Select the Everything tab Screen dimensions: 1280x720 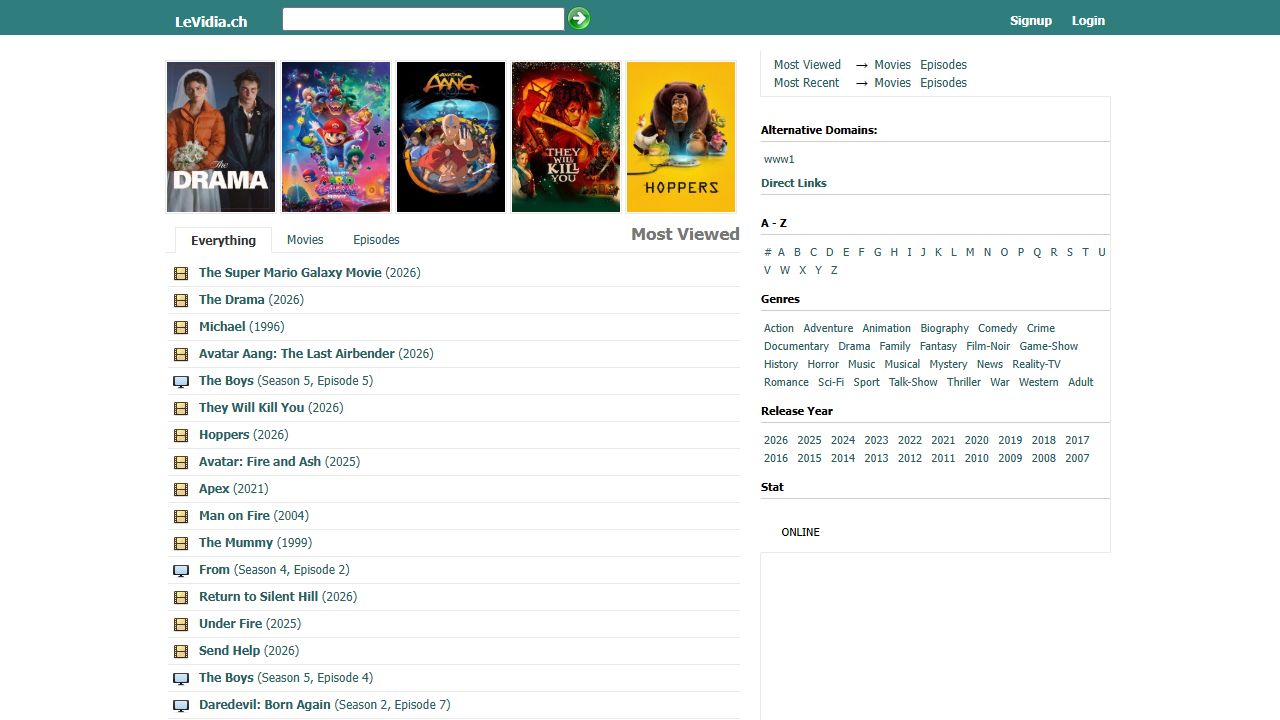coord(223,240)
